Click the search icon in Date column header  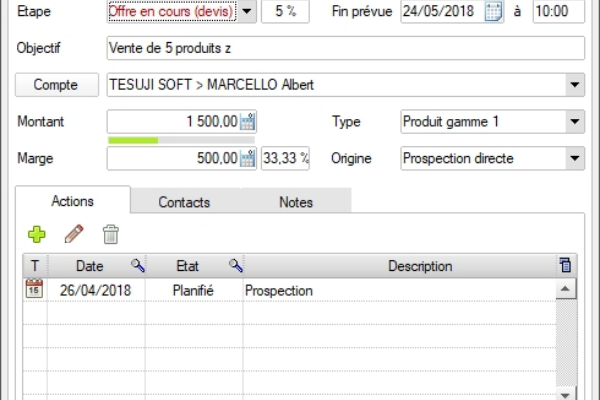pyautogui.click(x=137, y=266)
